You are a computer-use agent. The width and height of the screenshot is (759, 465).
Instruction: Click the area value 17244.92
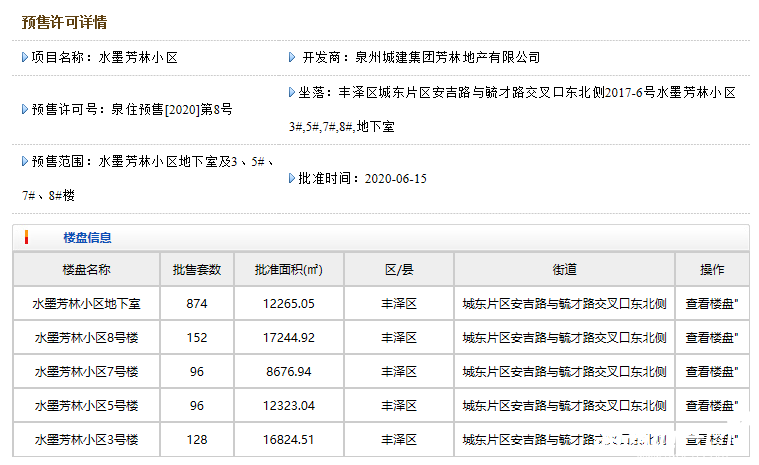[288, 338]
